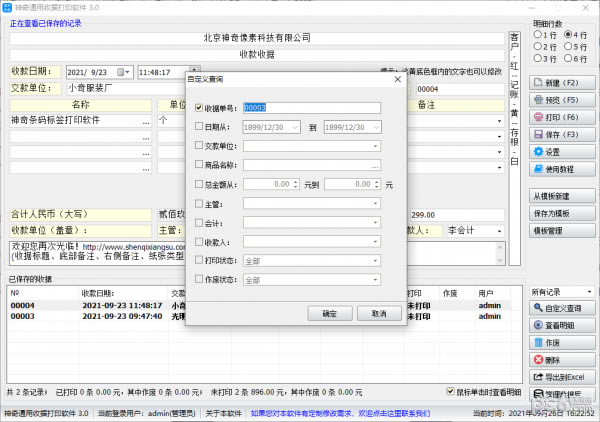Expand the 交款单位 dropdown in query dialog

point(376,146)
